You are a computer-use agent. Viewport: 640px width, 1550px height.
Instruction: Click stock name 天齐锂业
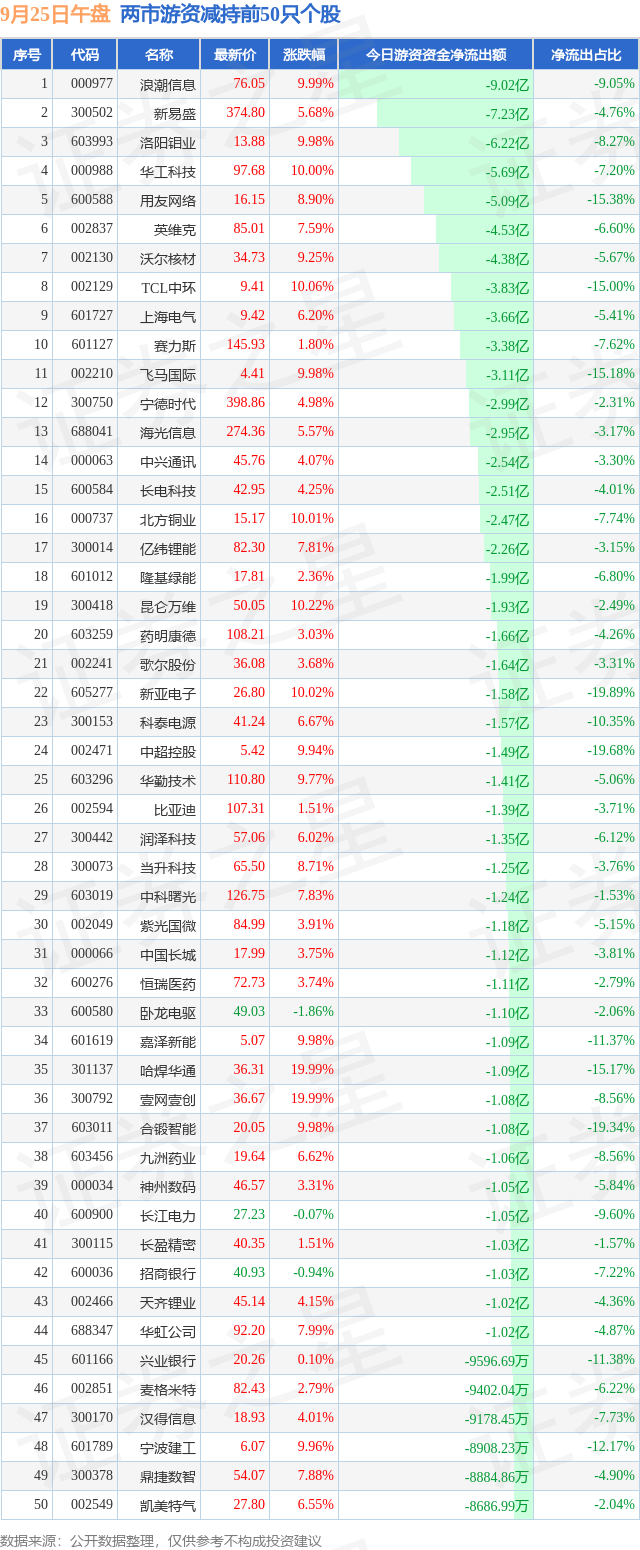[x=168, y=1303]
